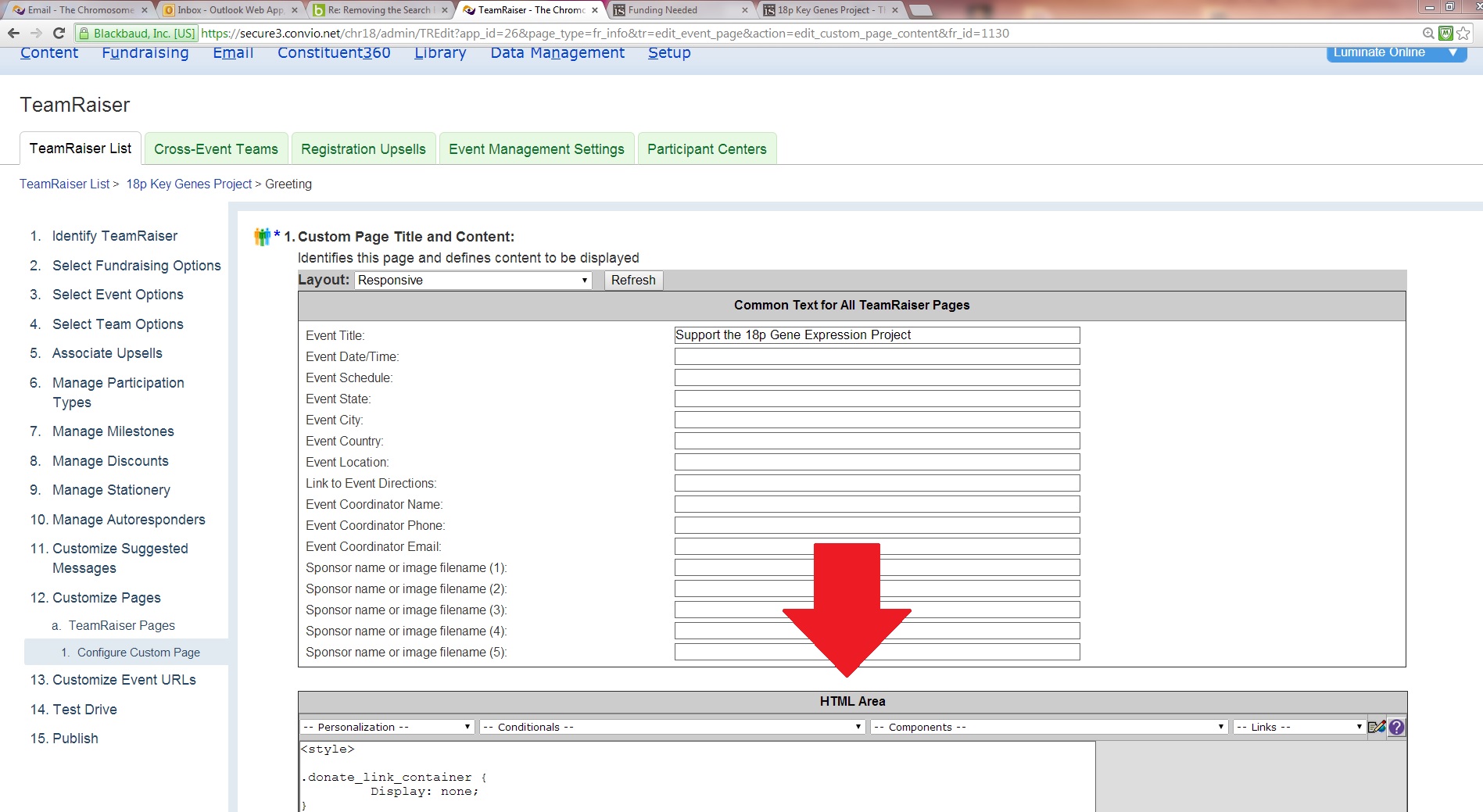Image resolution: width=1483 pixels, height=812 pixels.
Task: Follow the 18p Key Genes Project breadcrumb
Action: (189, 184)
